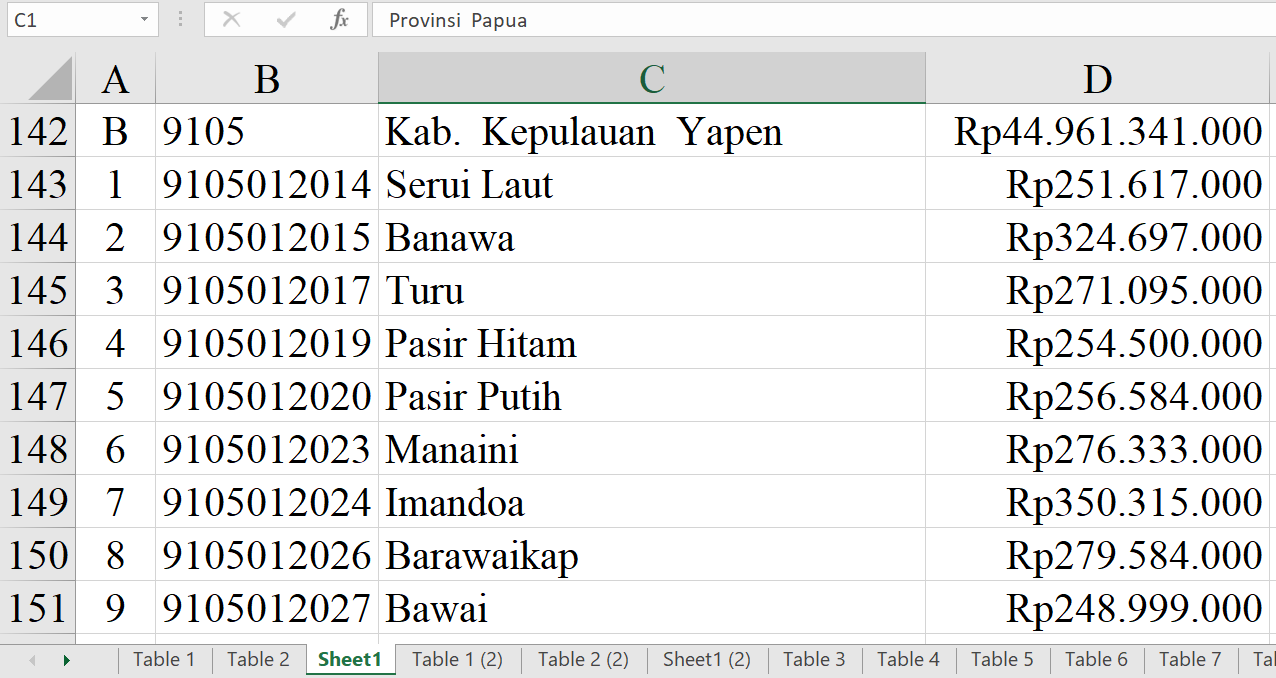Switch to the Table 1 sheet tab
The image size is (1276, 678).
164,659
